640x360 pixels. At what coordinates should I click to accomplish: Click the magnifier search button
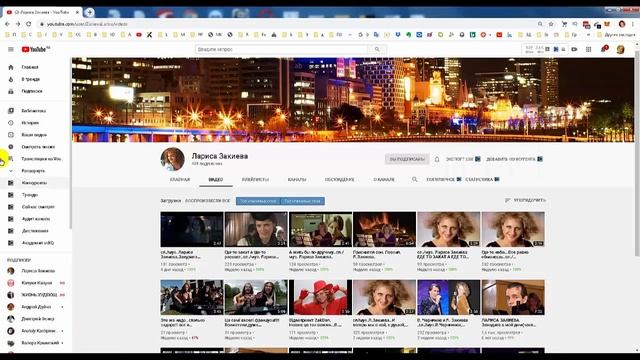point(377,49)
